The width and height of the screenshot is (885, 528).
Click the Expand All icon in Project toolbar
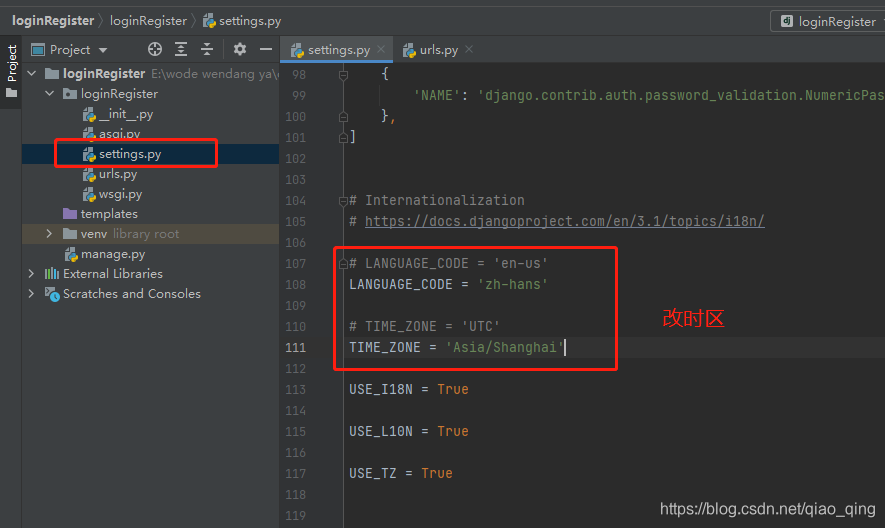click(x=181, y=50)
